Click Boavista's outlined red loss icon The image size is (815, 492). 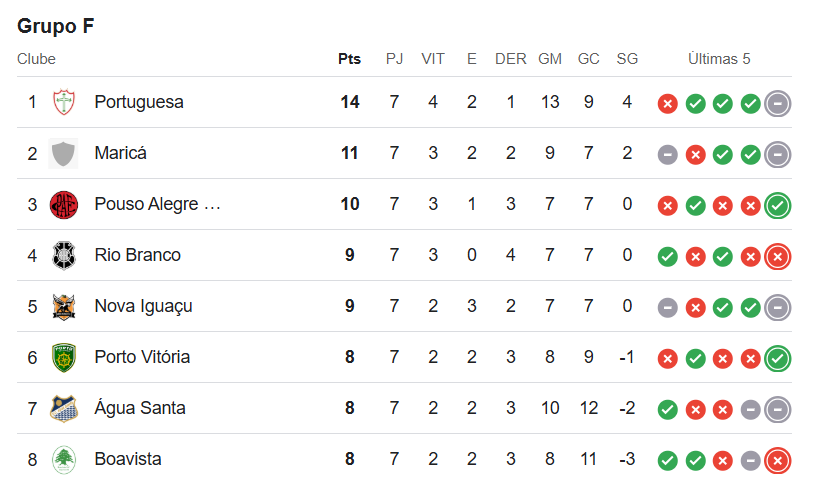[778, 460]
